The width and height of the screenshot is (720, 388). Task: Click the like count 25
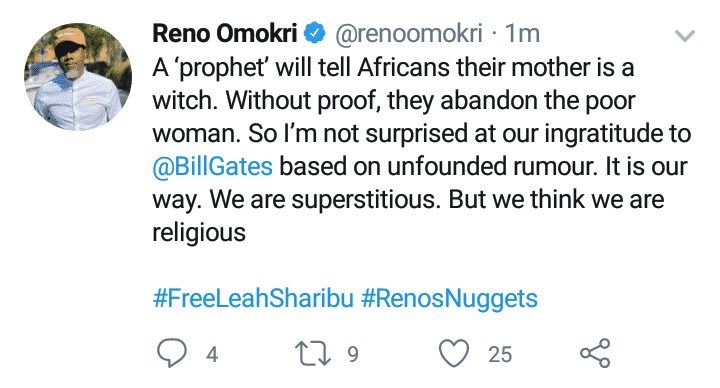click(500, 354)
